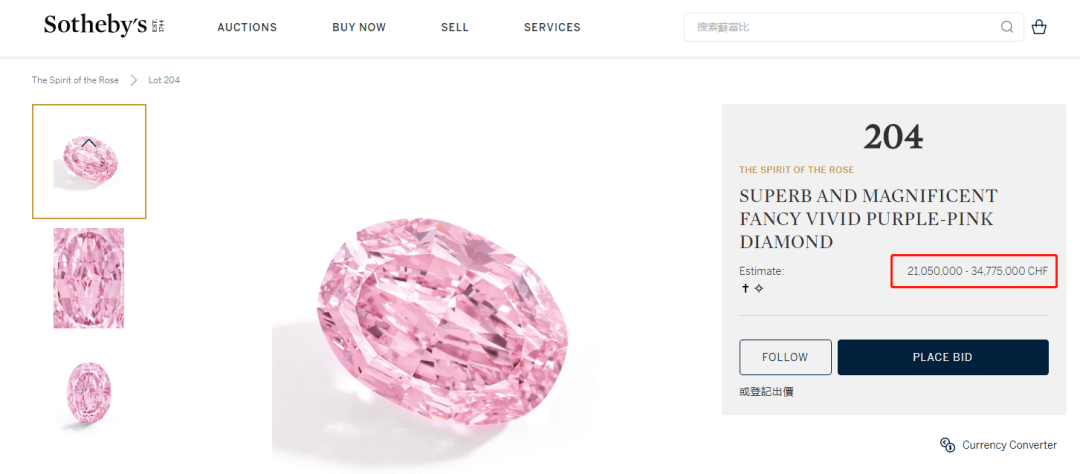Screen dimensions: 1080x474
Task: Click the breadcrumb arrow separator
Action: point(133,80)
